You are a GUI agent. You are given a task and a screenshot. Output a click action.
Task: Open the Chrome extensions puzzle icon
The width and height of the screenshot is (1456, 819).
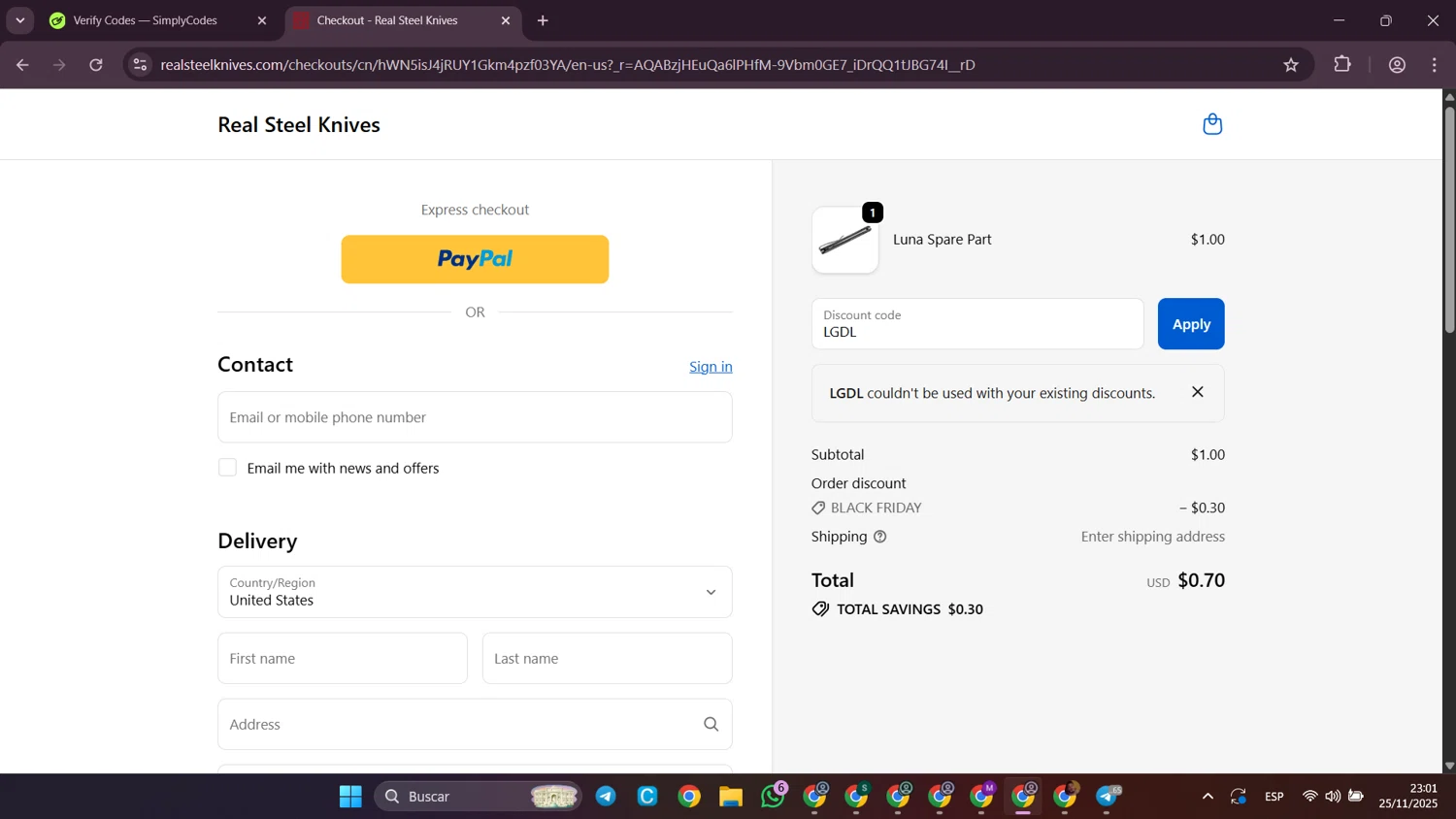click(1342, 65)
